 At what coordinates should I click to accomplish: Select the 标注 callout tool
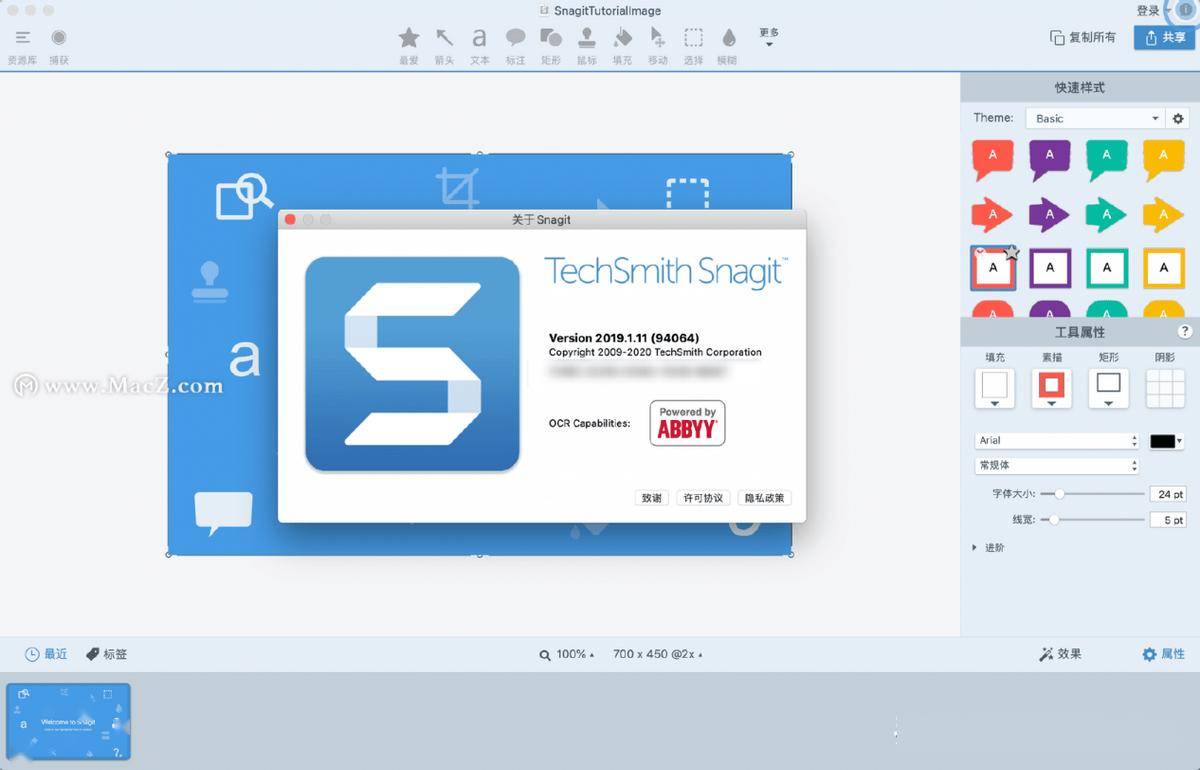tap(515, 46)
